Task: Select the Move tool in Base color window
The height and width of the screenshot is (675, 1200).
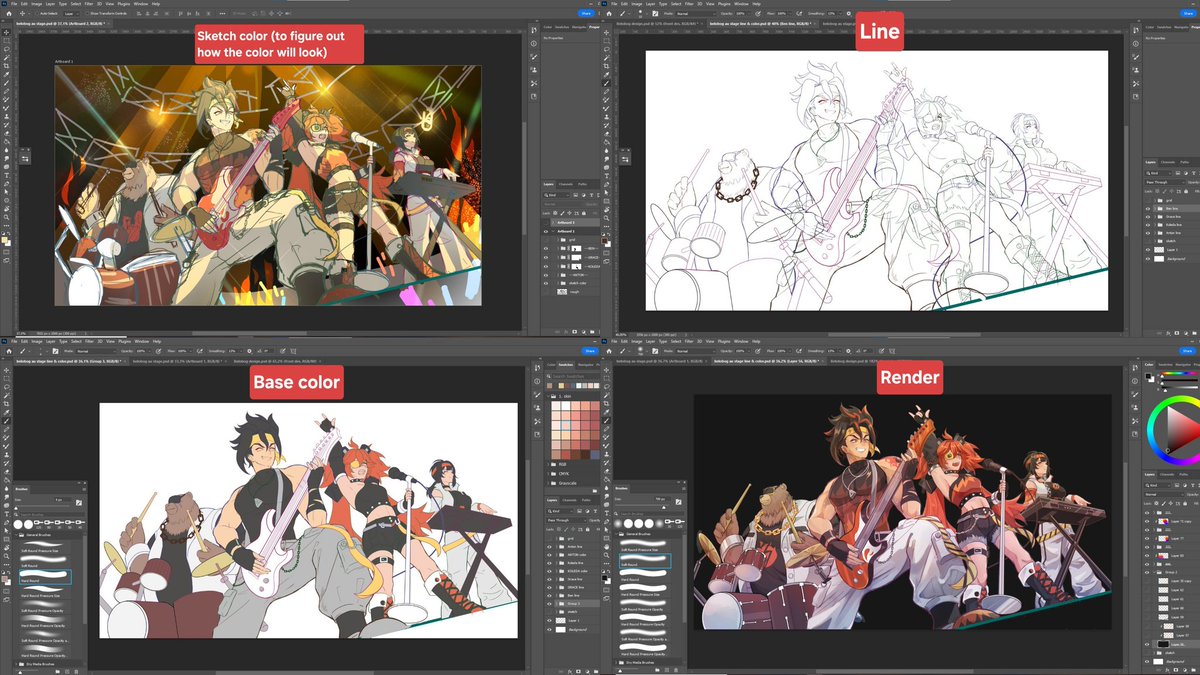Action: point(6,370)
